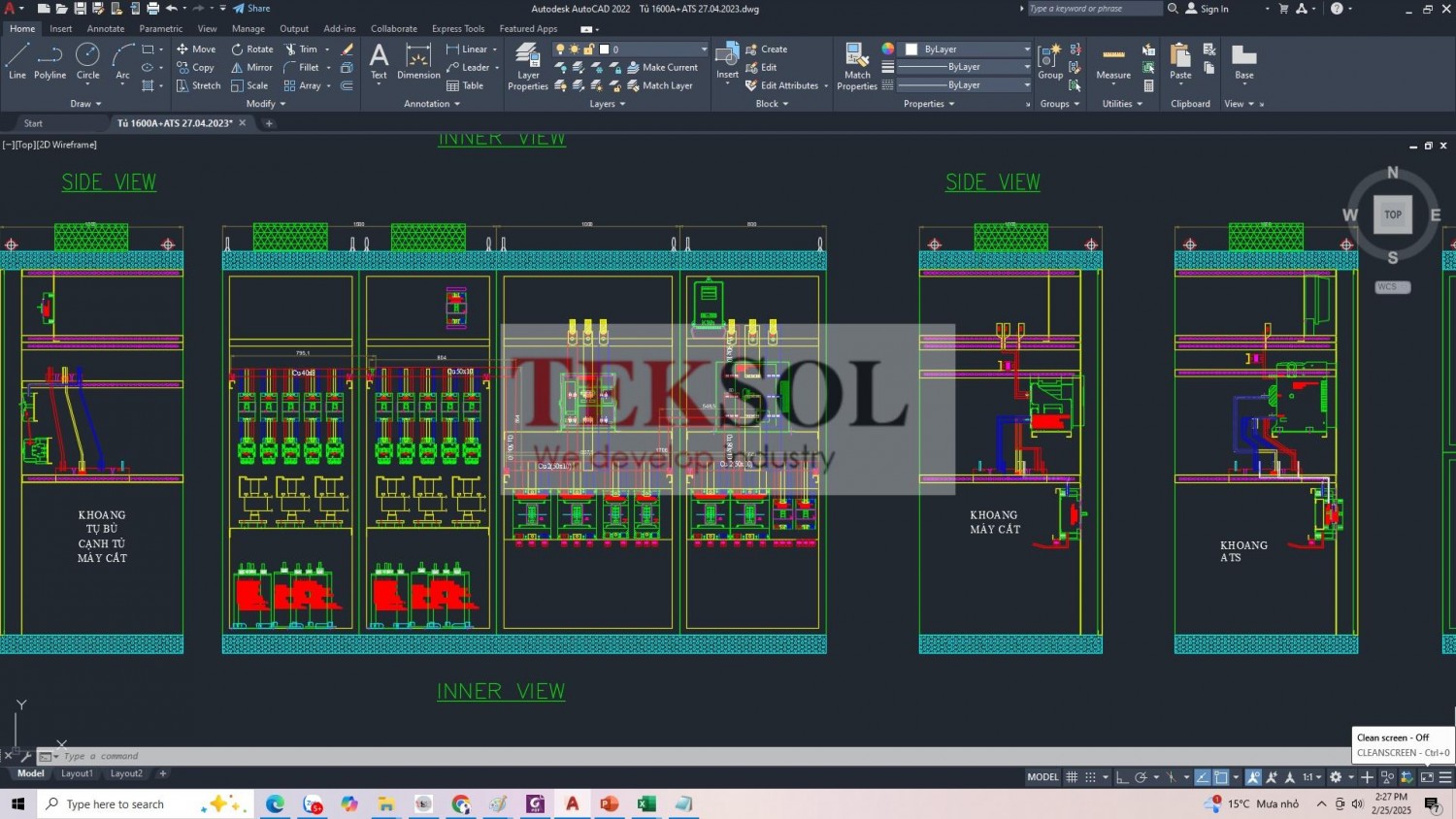This screenshot has width=1456, height=819.
Task: Click Sign In
Action: tap(1207, 9)
